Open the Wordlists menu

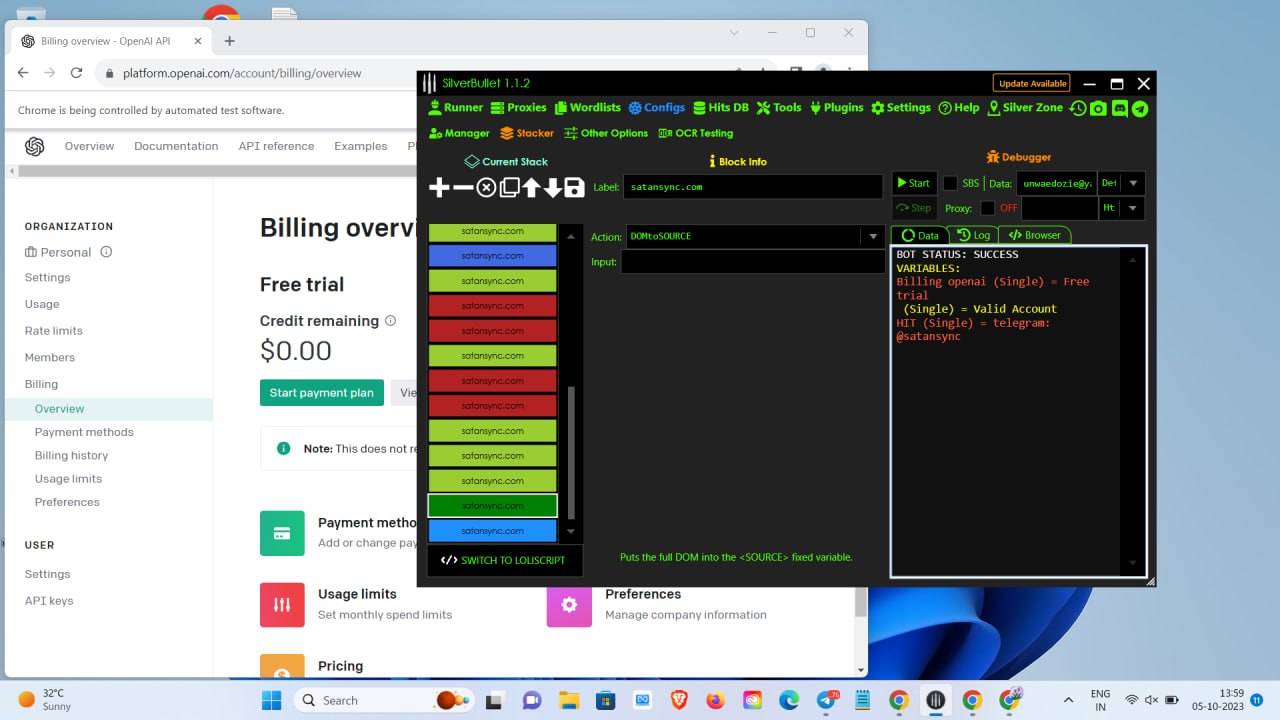point(587,108)
